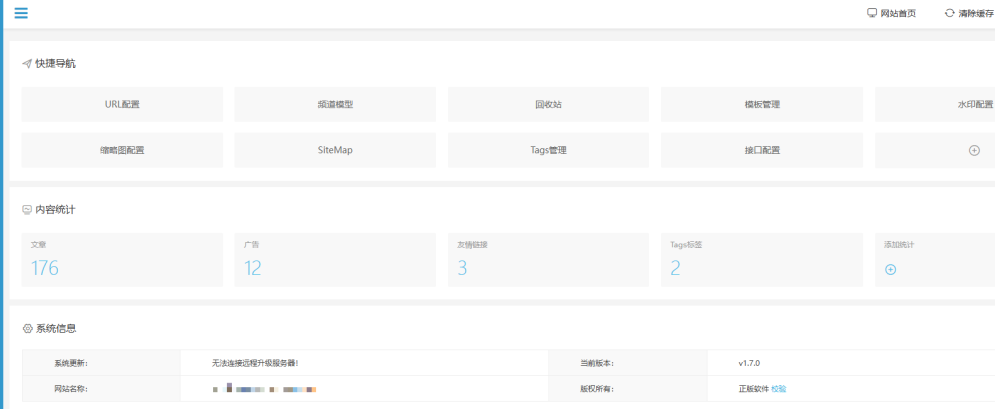Open the 水印配置 shortcut
This screenshot has width=995, height=409.
968,104
